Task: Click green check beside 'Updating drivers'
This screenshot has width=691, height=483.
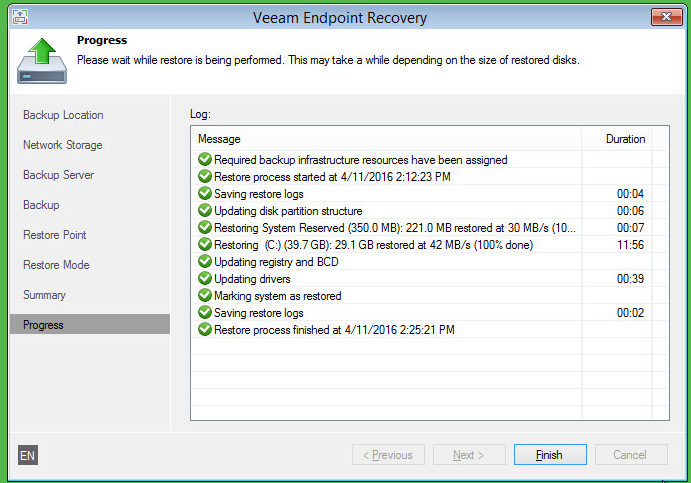Action: 204,278
